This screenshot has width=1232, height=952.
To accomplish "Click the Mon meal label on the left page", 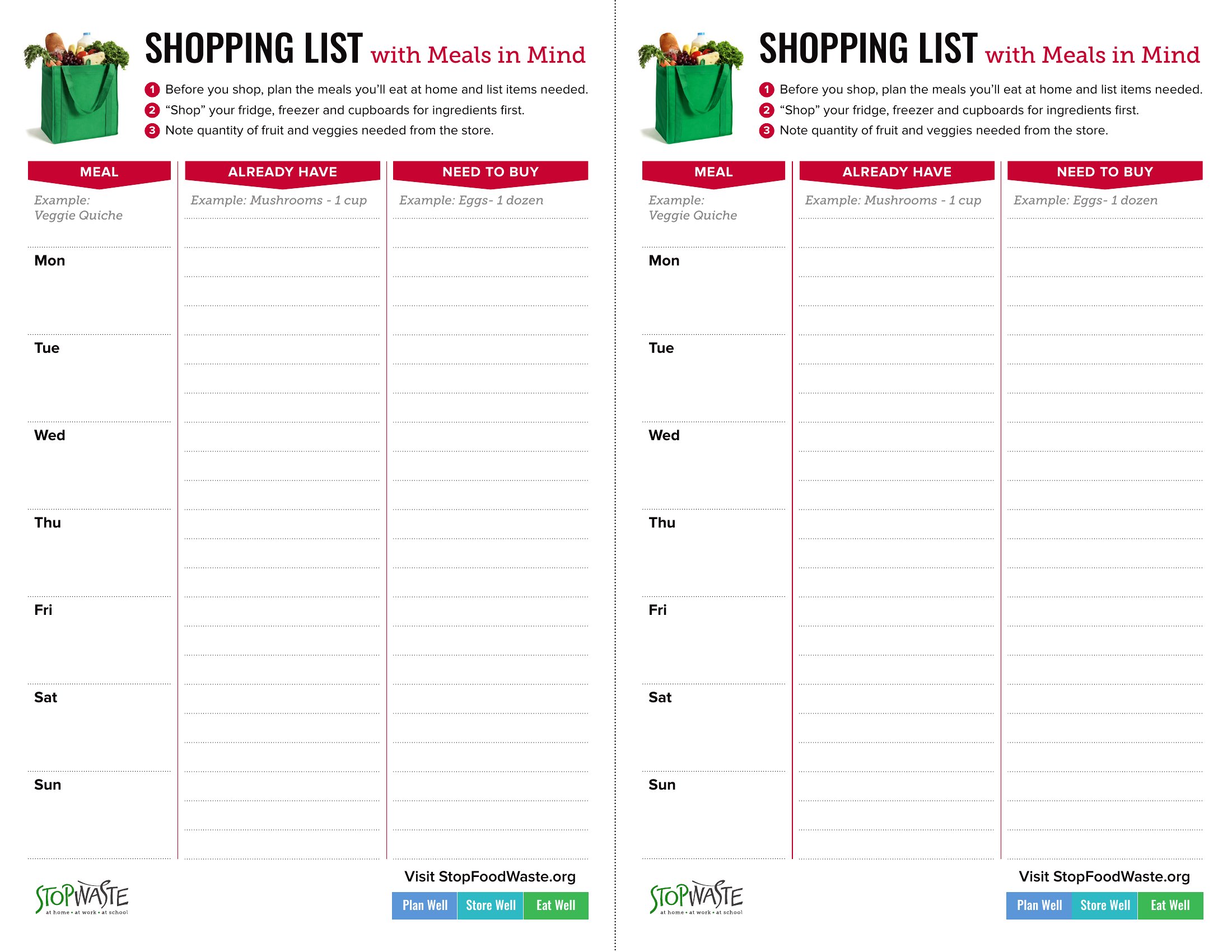I will coord(50,260).
